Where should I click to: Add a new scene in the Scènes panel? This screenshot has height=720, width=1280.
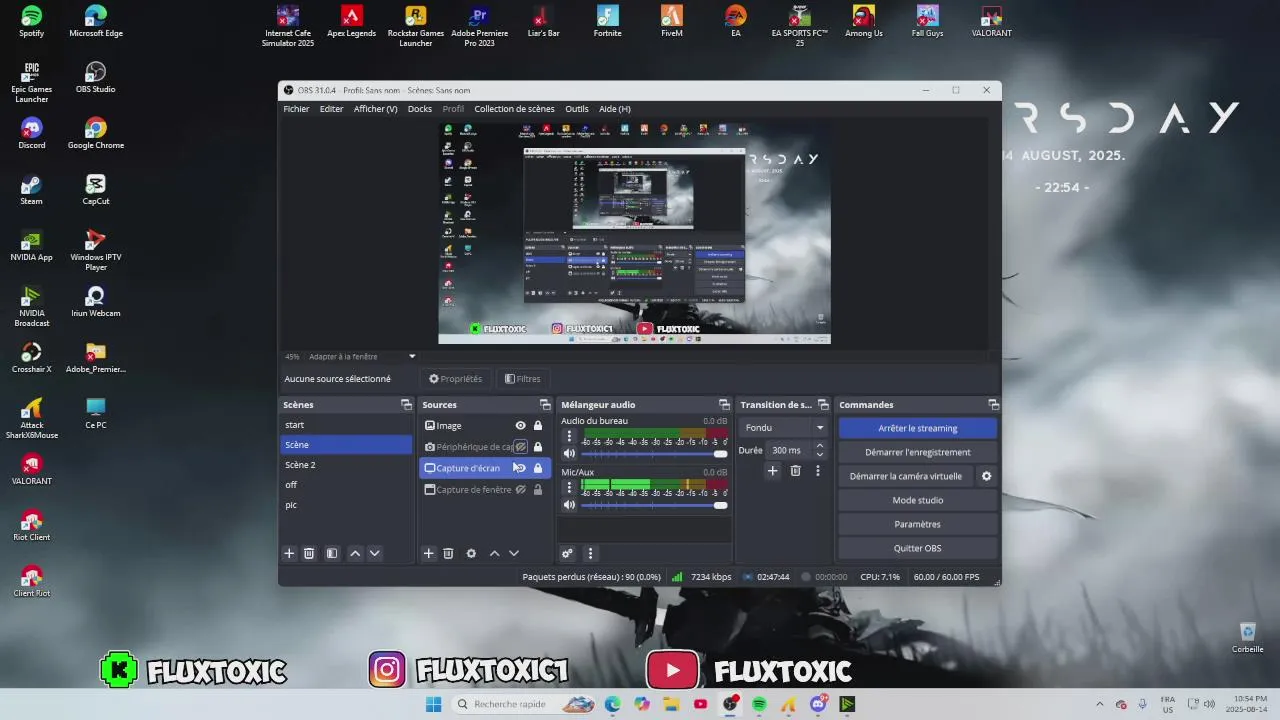289,553
